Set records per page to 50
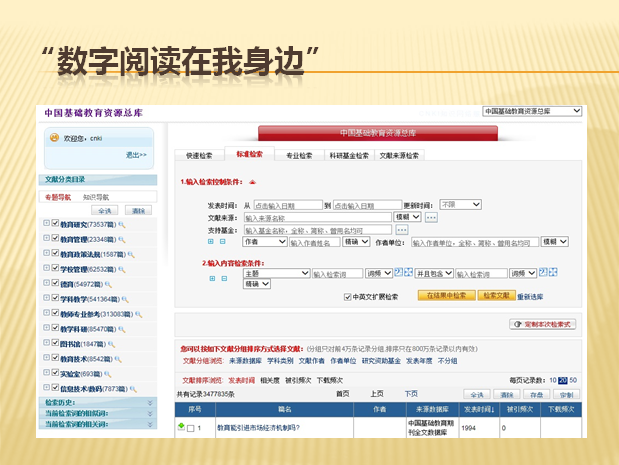The height and width of the screenshot is (465, 619). [572, 381]
